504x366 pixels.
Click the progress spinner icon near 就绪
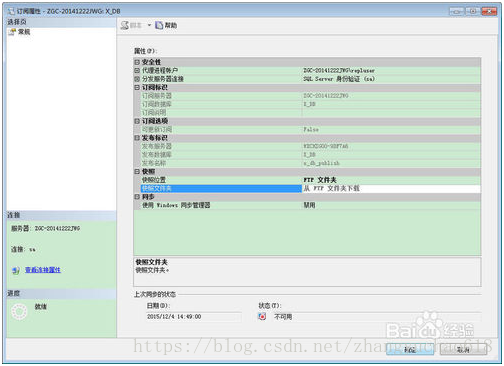click(19, 312)
